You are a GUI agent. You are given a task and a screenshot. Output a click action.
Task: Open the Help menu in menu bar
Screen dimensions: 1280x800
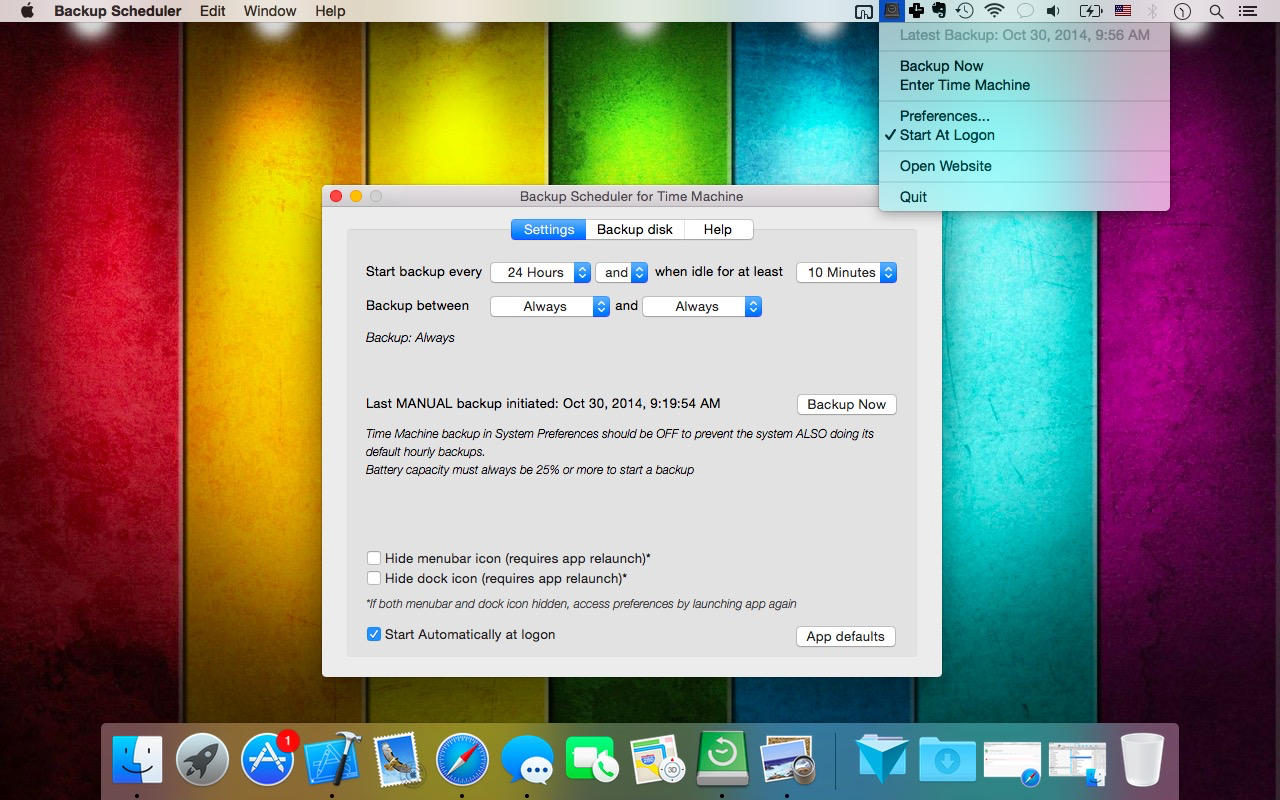(330, 11)
